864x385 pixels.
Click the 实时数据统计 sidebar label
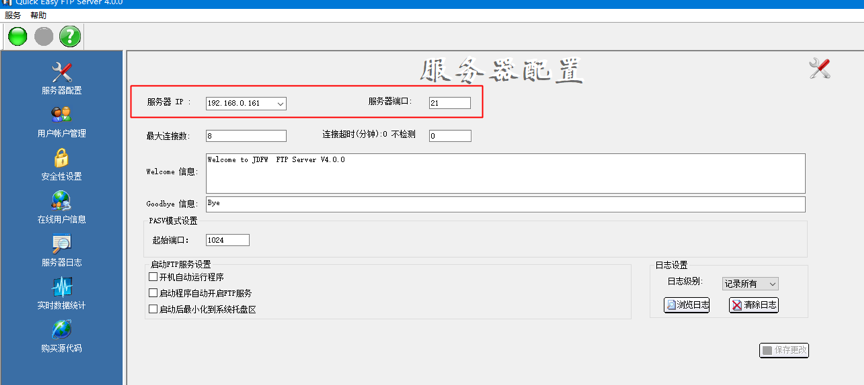[x=62, y=305]
